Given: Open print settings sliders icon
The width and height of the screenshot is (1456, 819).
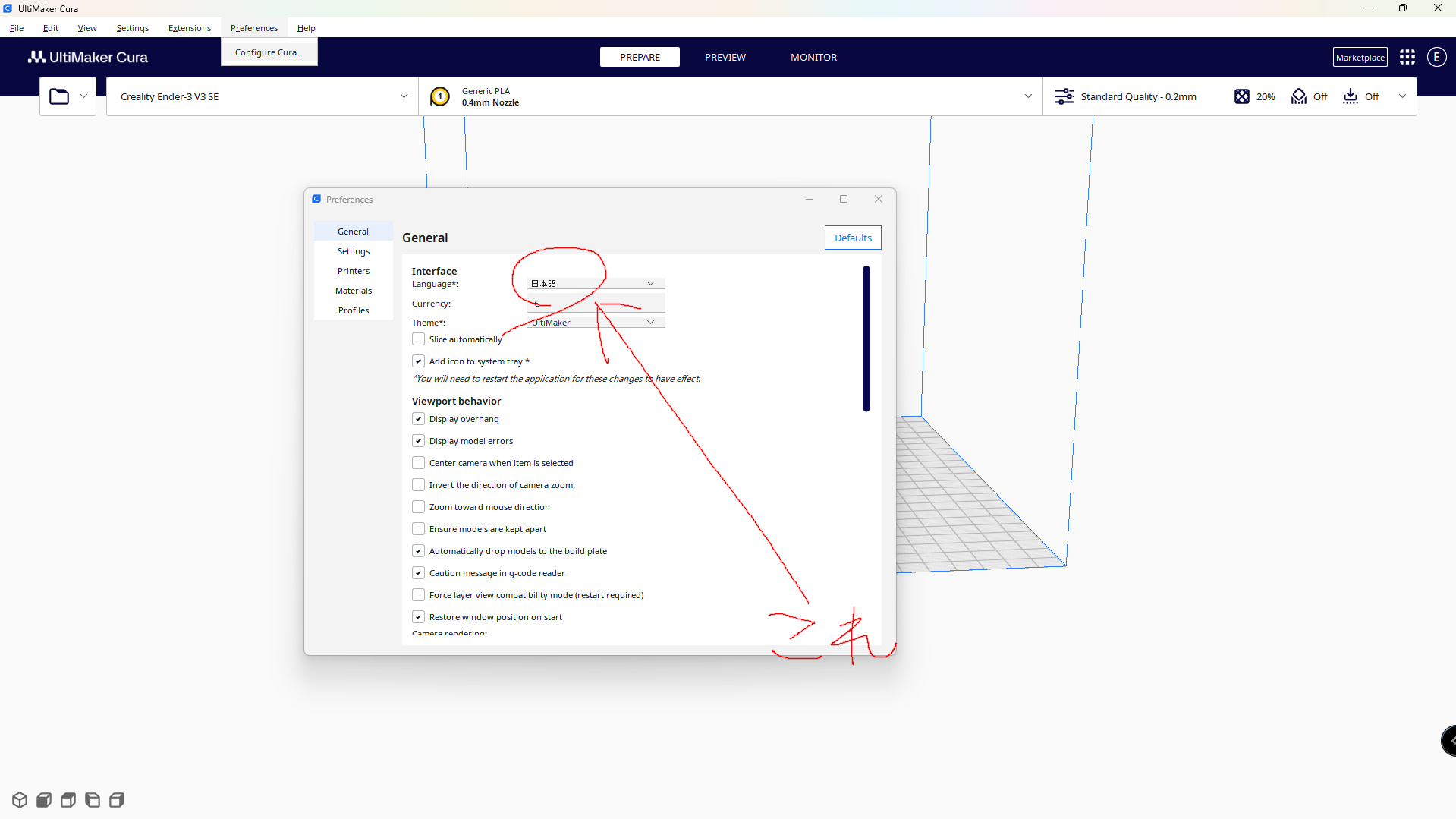Looking at the screenshot, I should coord(1064,96).
